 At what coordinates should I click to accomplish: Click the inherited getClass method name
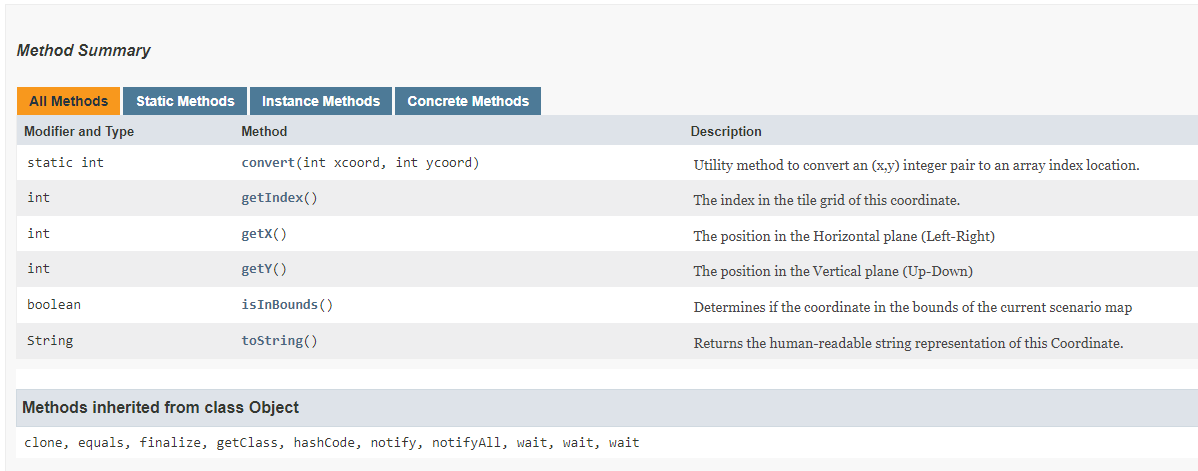tap(247, 442)
